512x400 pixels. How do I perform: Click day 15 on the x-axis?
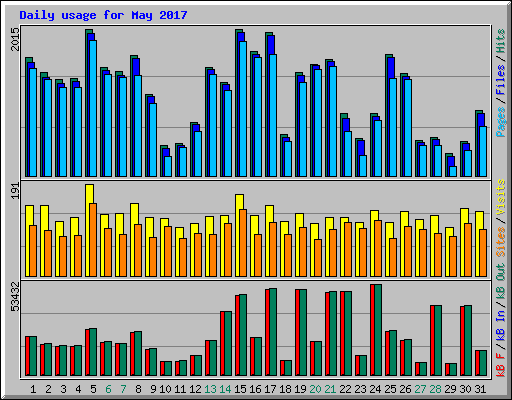pos(240,389)
